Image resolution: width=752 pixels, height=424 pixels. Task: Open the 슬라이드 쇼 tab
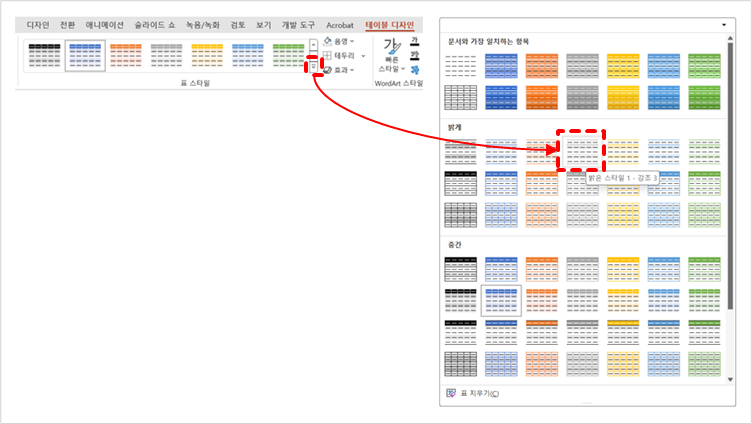154,25
